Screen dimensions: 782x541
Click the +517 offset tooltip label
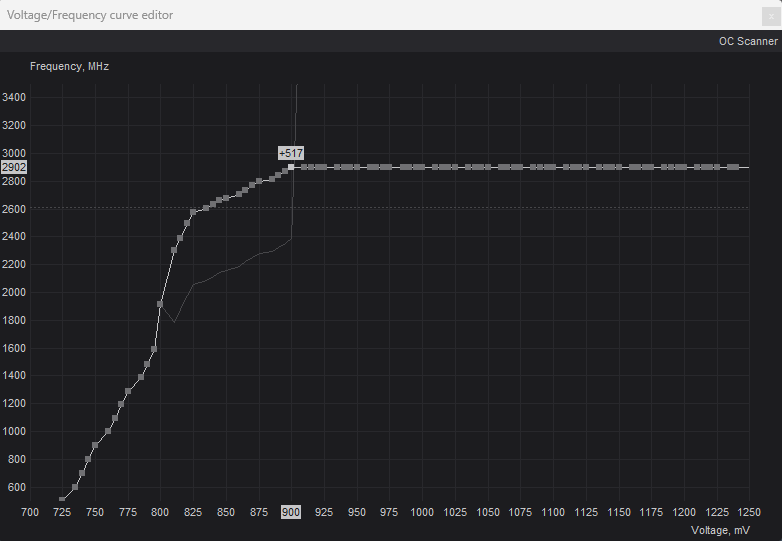click(x=291, y=153)
